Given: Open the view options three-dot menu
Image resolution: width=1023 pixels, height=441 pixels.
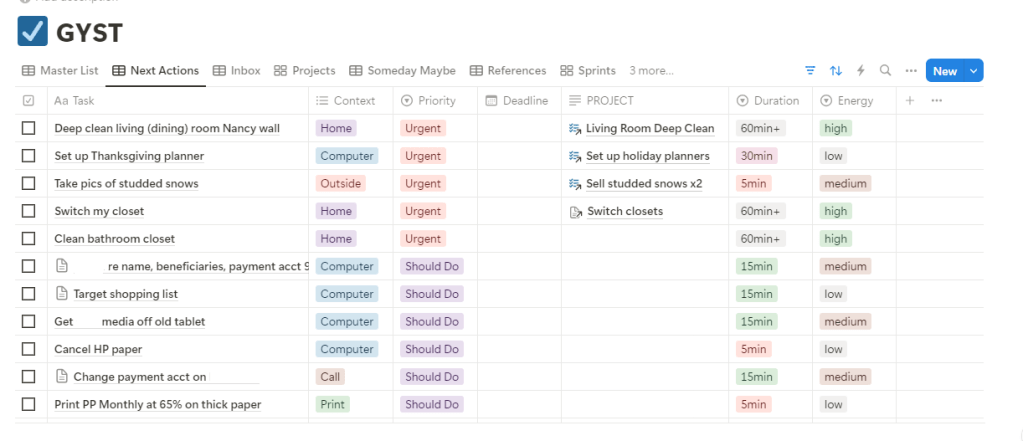Looking at the screenshot, I should point(910,71).
